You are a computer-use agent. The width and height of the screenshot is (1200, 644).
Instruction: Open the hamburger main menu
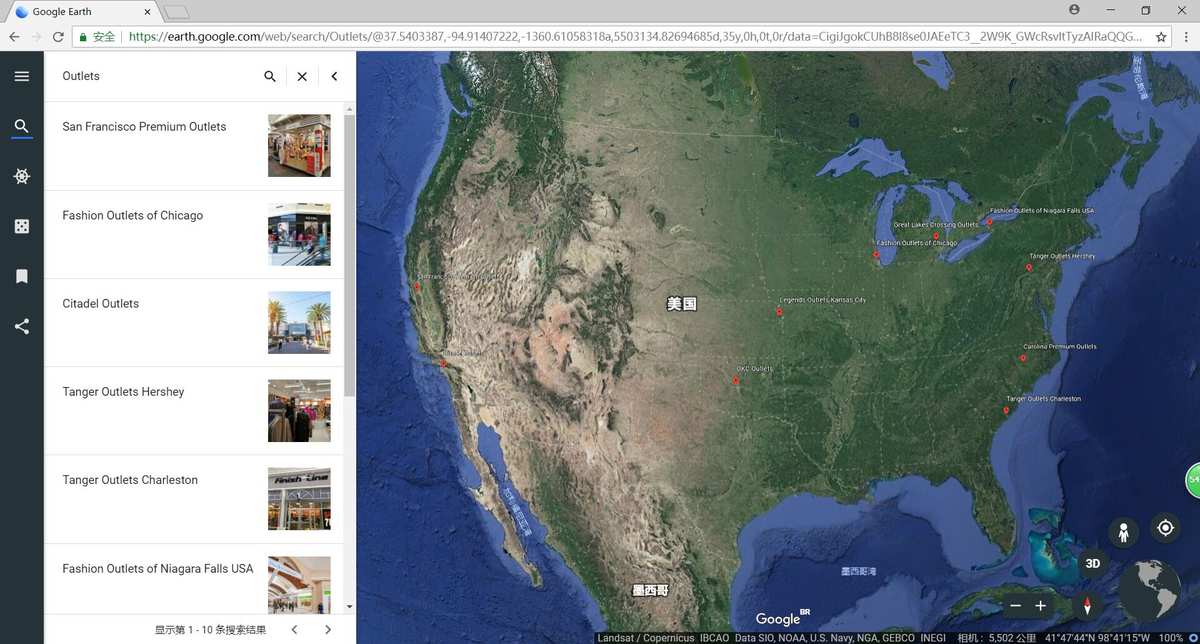pos(21,76)
